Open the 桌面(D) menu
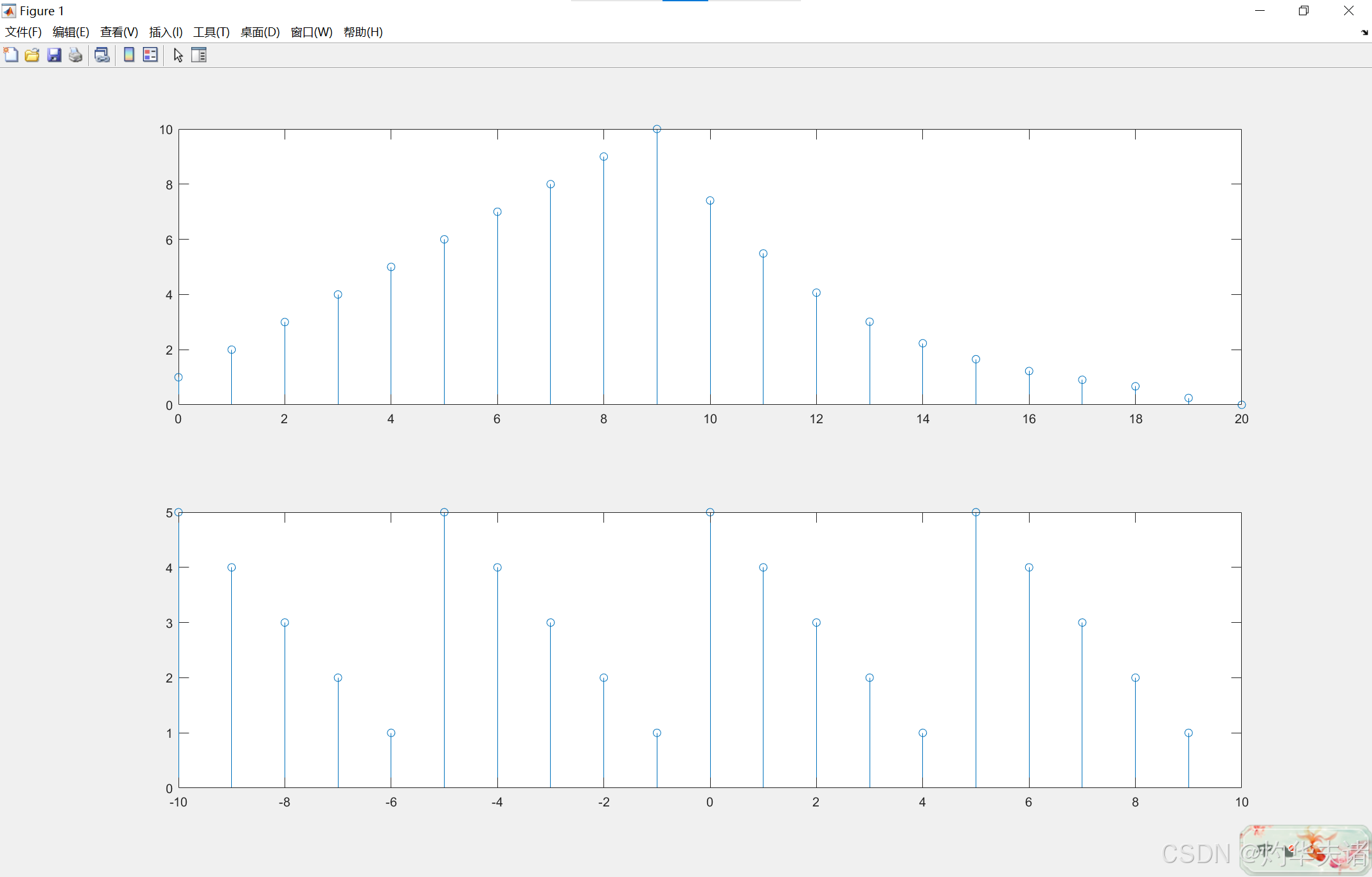The width and height of the screenshot is (1372, 877). [x=260, y=32]
